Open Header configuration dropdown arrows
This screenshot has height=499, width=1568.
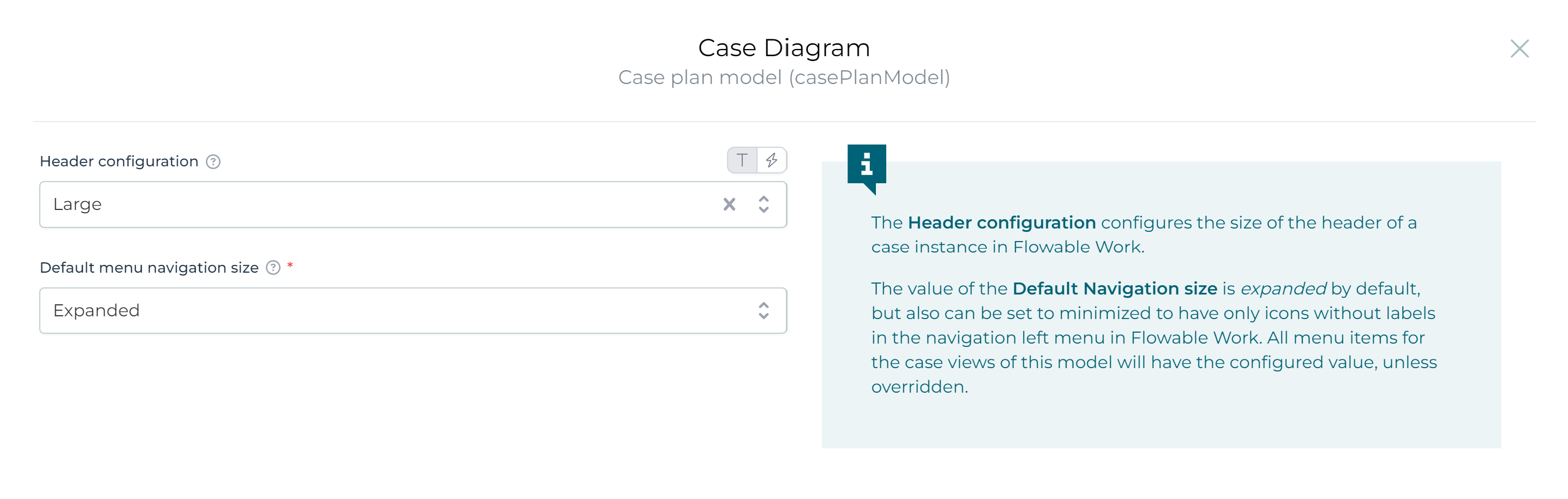(764, 205)
